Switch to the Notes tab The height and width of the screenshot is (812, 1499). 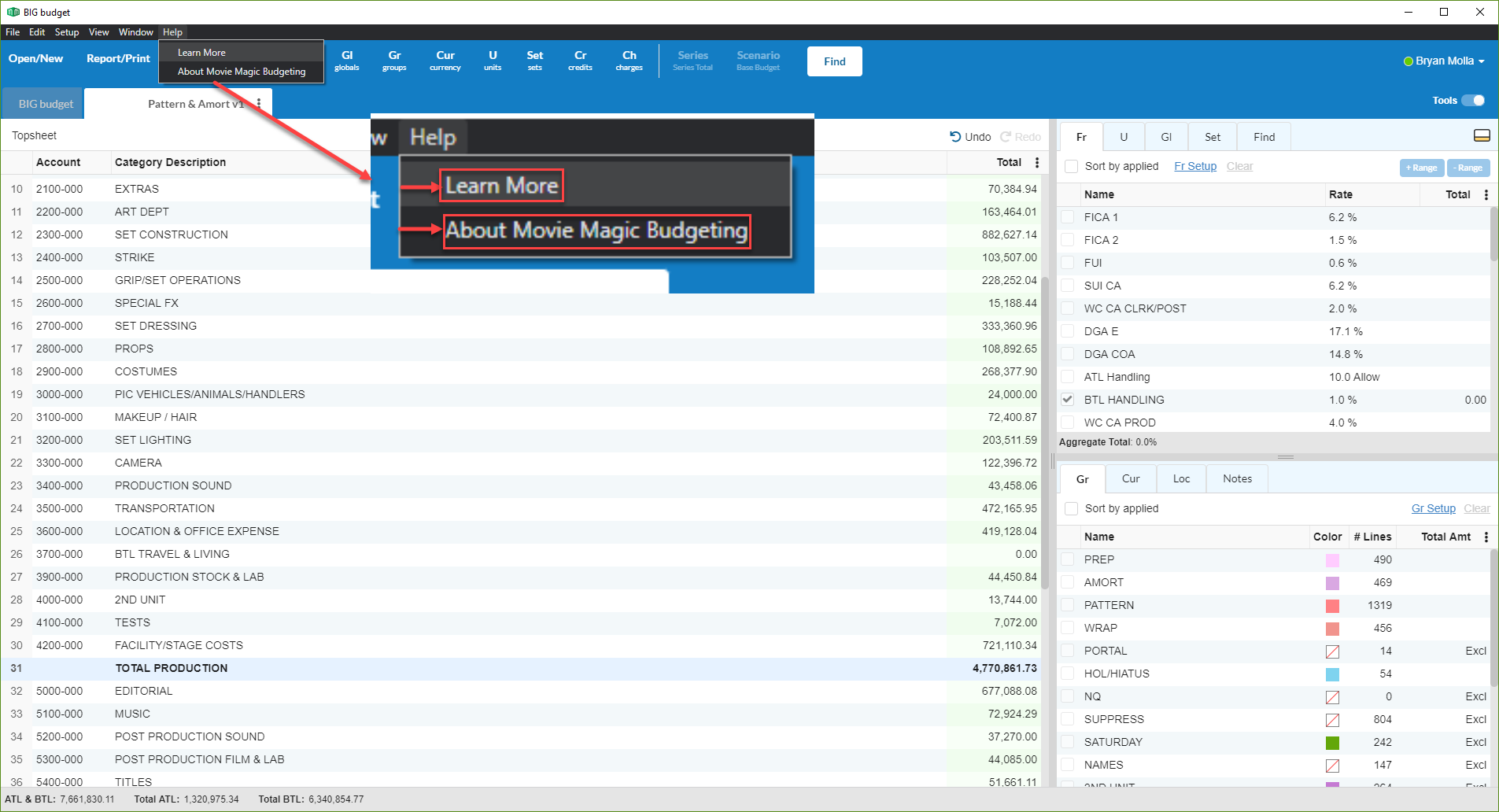(1237, 478)
